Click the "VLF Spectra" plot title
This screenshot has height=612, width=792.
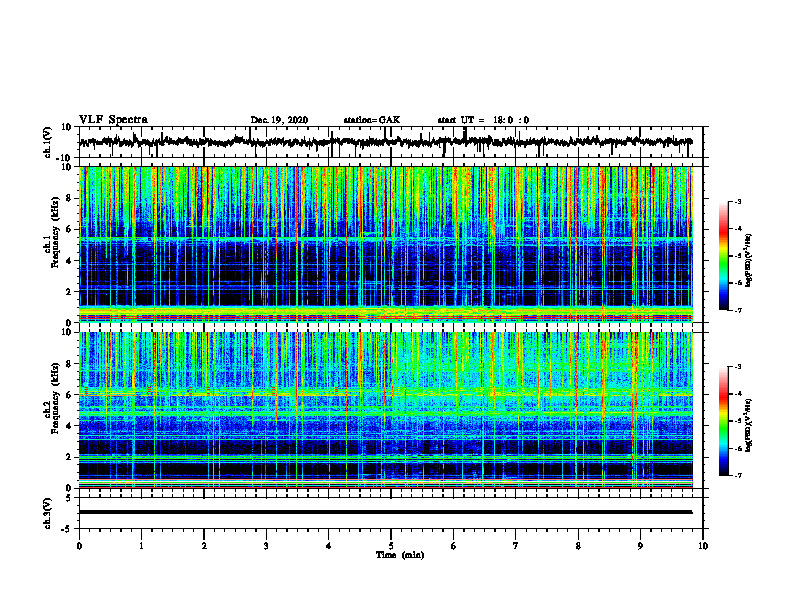click(x=113, y=120)
